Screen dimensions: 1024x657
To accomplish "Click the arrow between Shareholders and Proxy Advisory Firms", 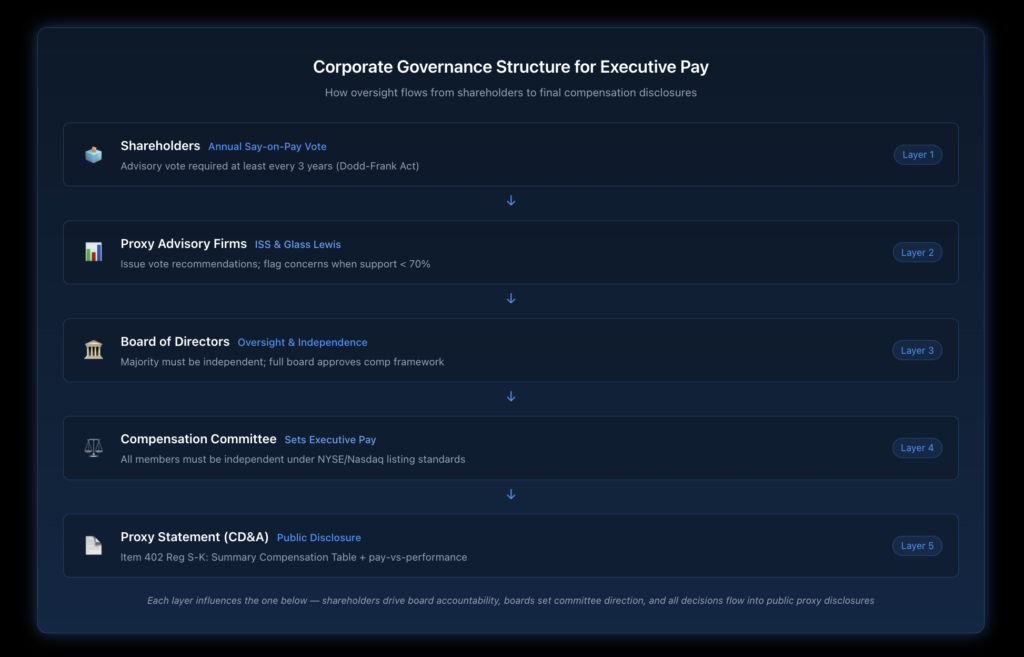I will coord(511,200).
